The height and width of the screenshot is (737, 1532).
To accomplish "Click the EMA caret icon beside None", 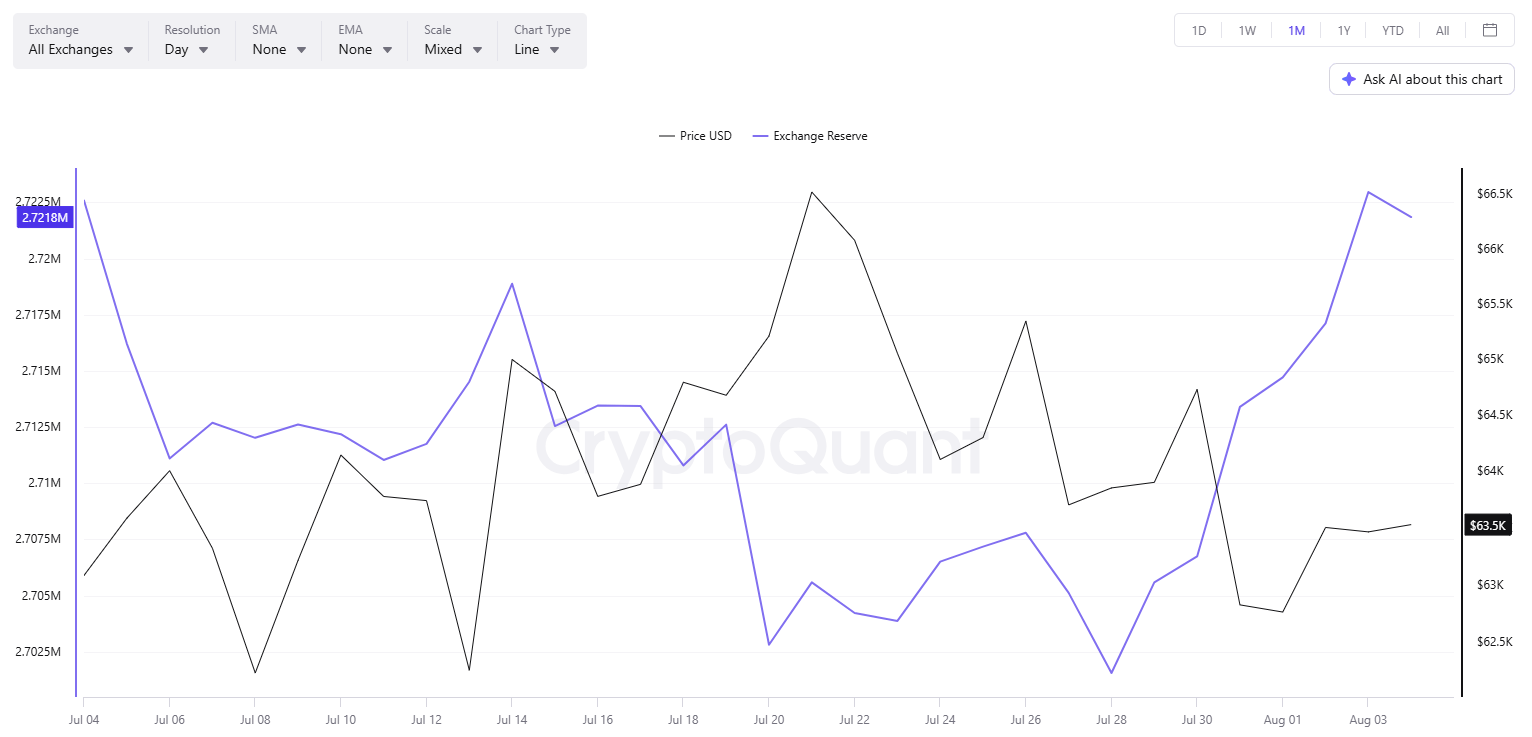I will (387, 50).
